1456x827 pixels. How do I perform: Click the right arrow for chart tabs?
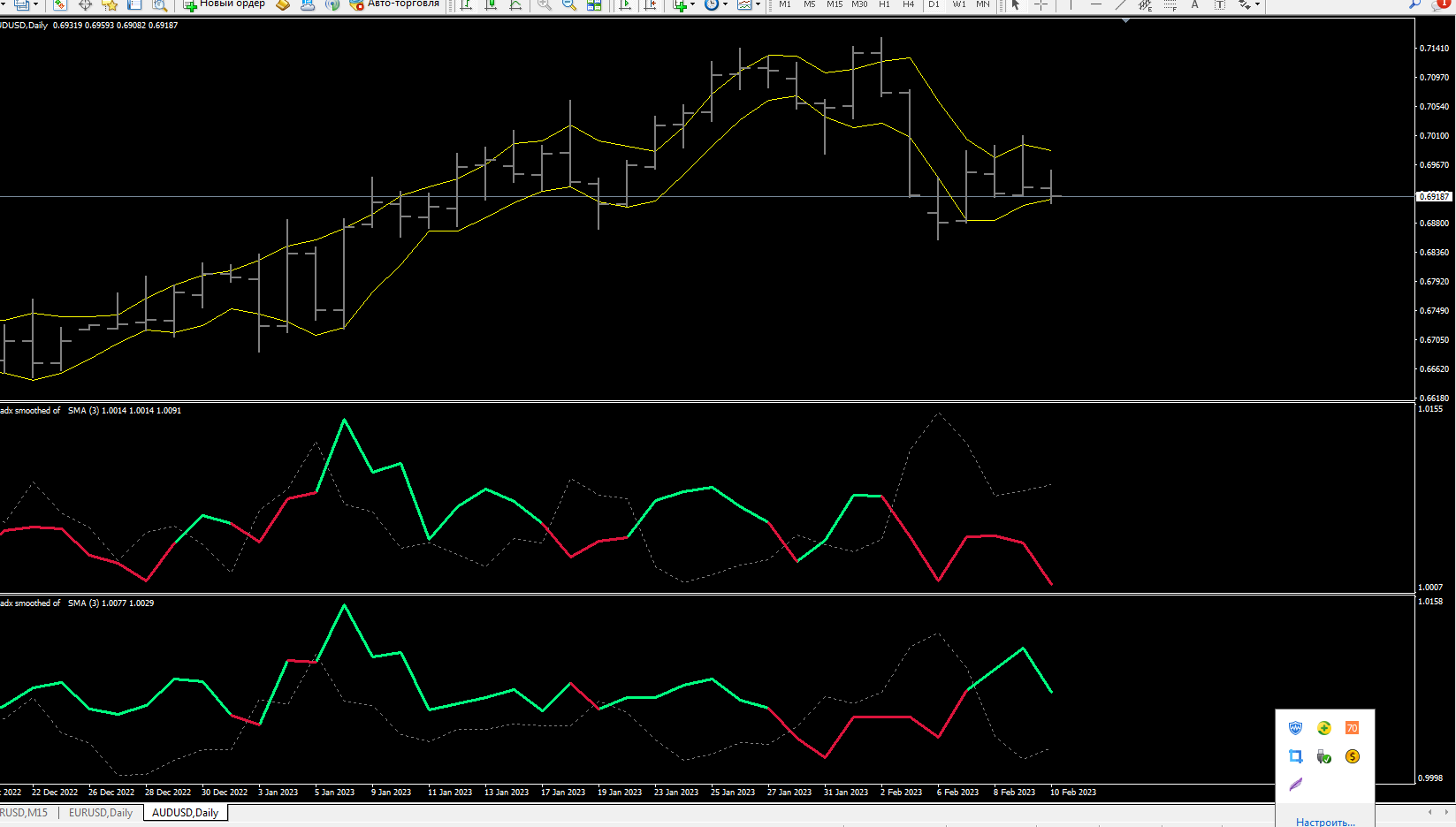coord(1445,812)
